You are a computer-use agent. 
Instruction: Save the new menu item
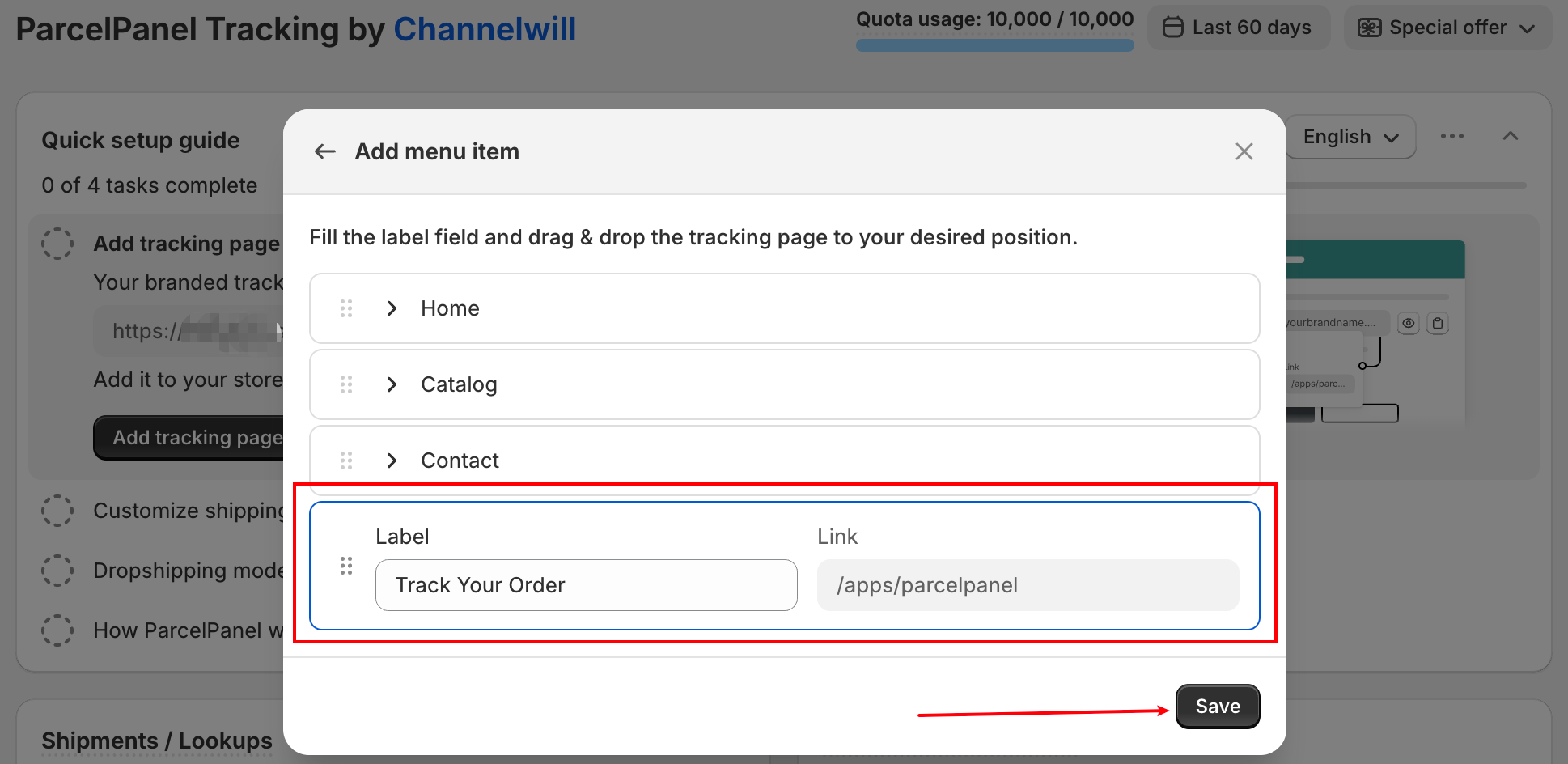click(x=1218, y=707)
